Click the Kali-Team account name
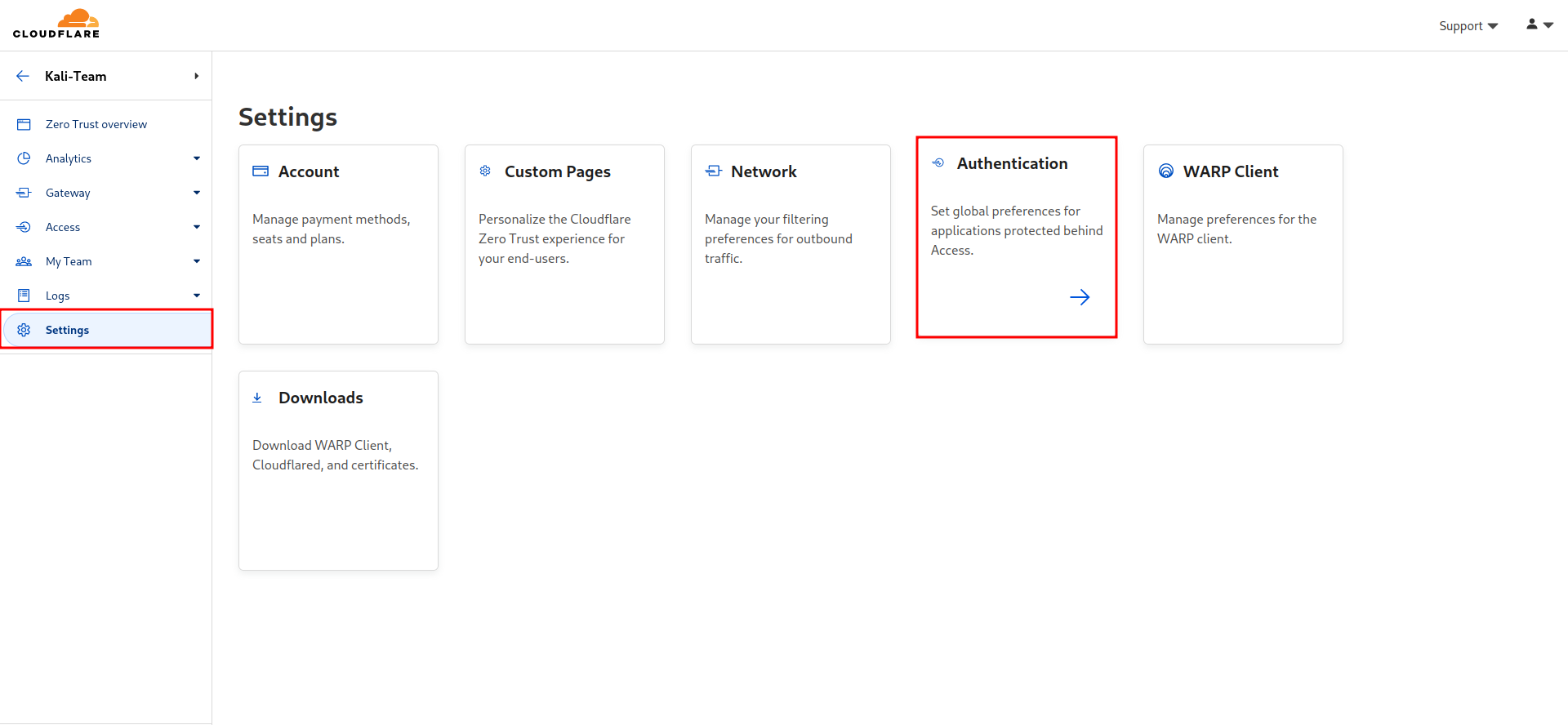1568x725 pixels. click(76, 76)
